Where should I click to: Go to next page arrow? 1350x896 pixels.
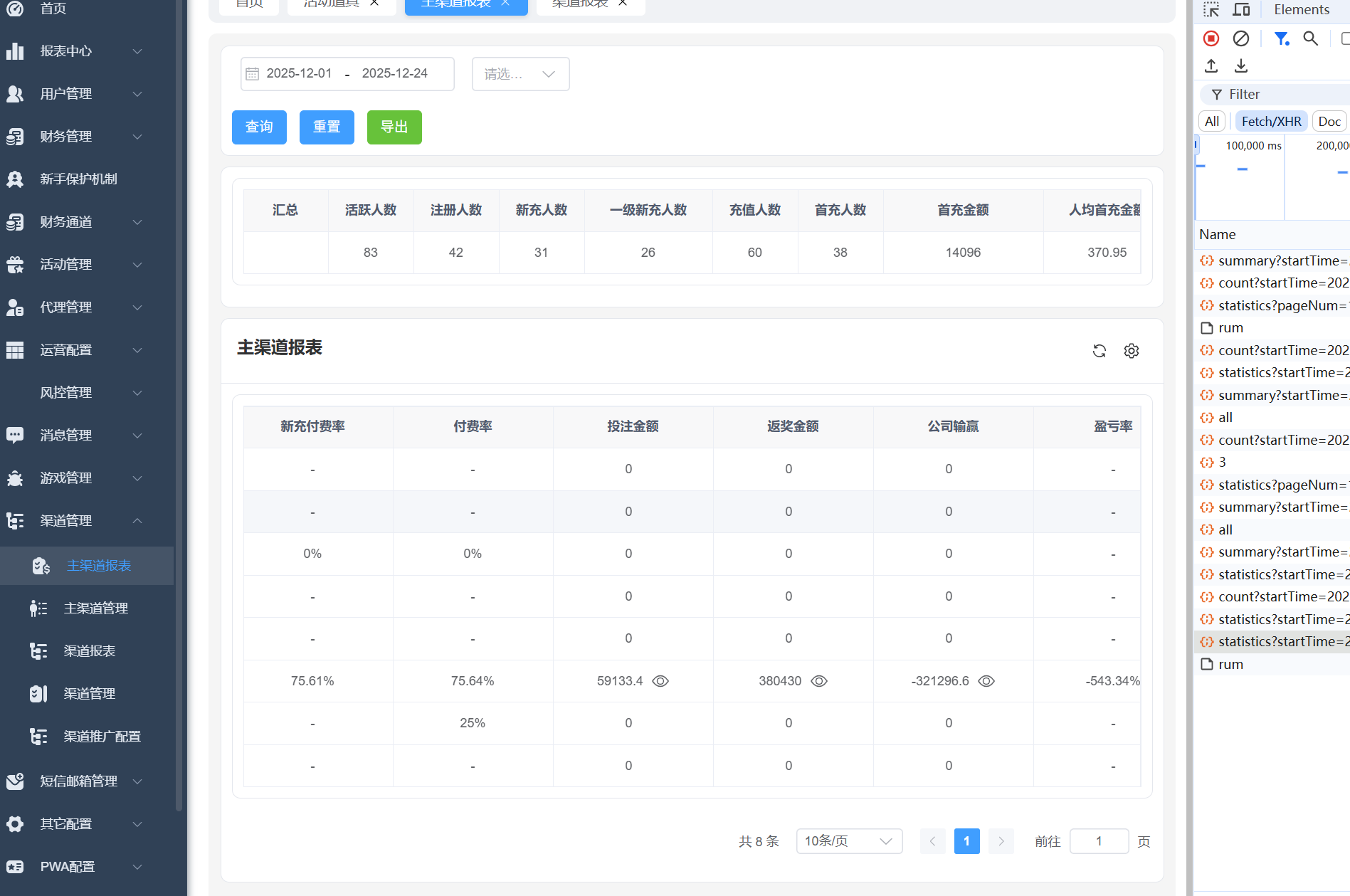[1001, 841]
